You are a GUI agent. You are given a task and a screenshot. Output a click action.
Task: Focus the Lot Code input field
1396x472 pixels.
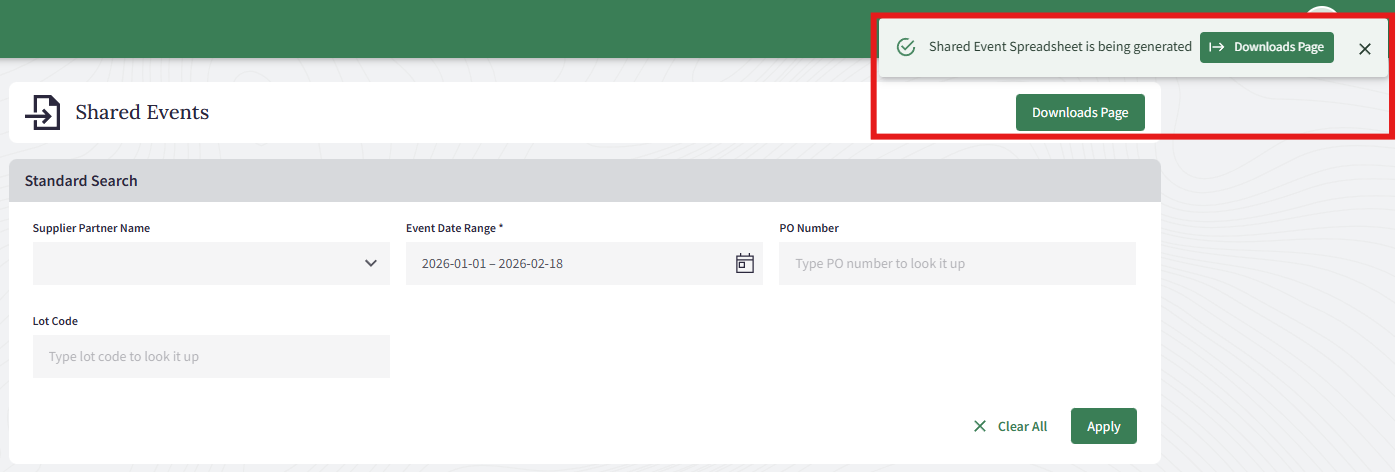211,356
